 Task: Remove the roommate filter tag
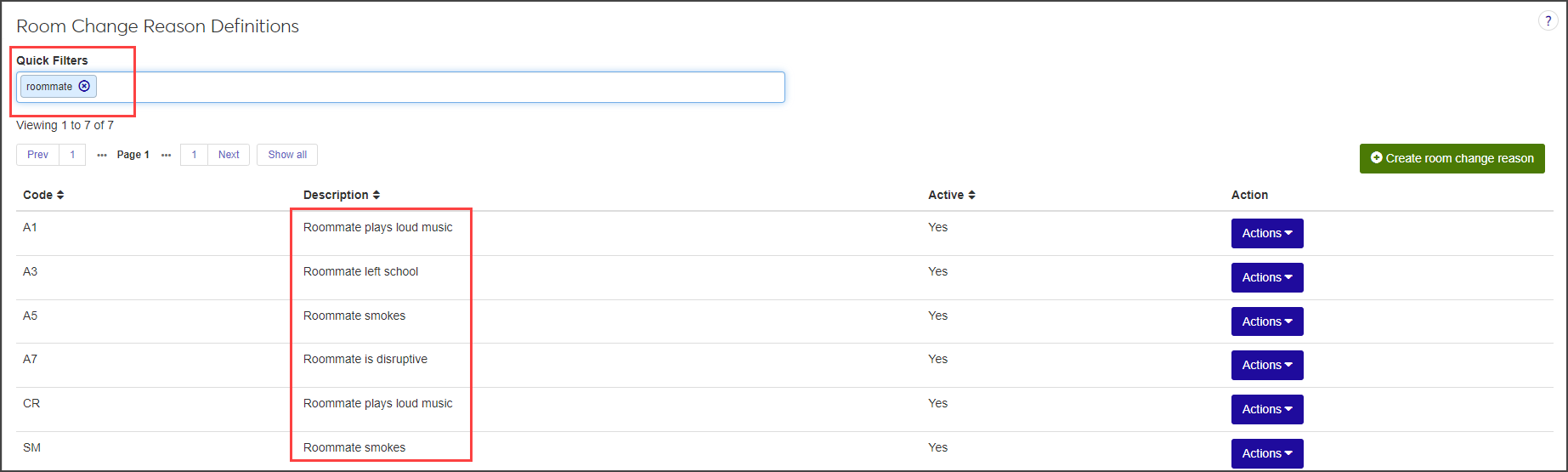84,86
